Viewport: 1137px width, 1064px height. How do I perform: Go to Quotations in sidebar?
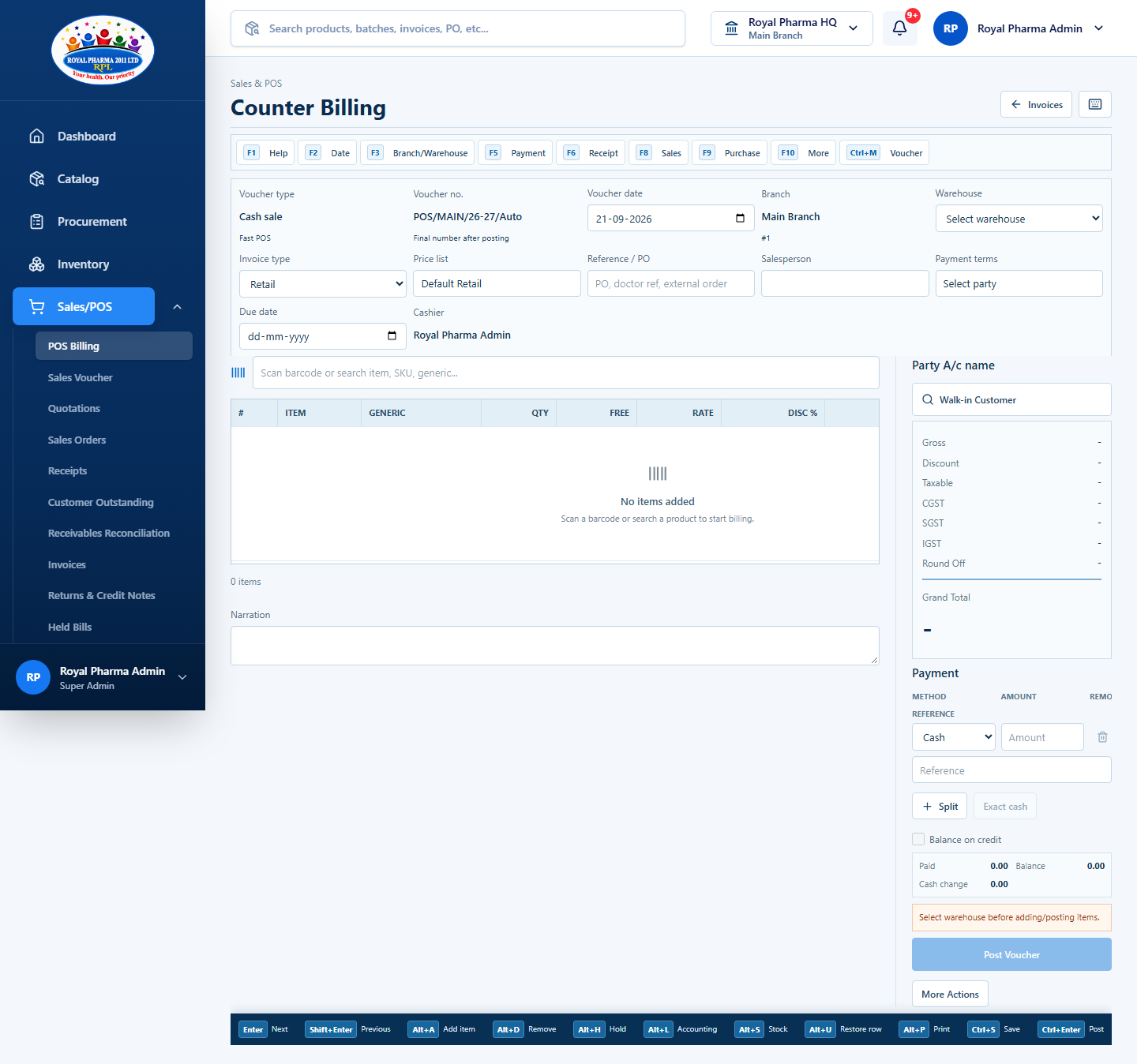[x=74, y=409]
